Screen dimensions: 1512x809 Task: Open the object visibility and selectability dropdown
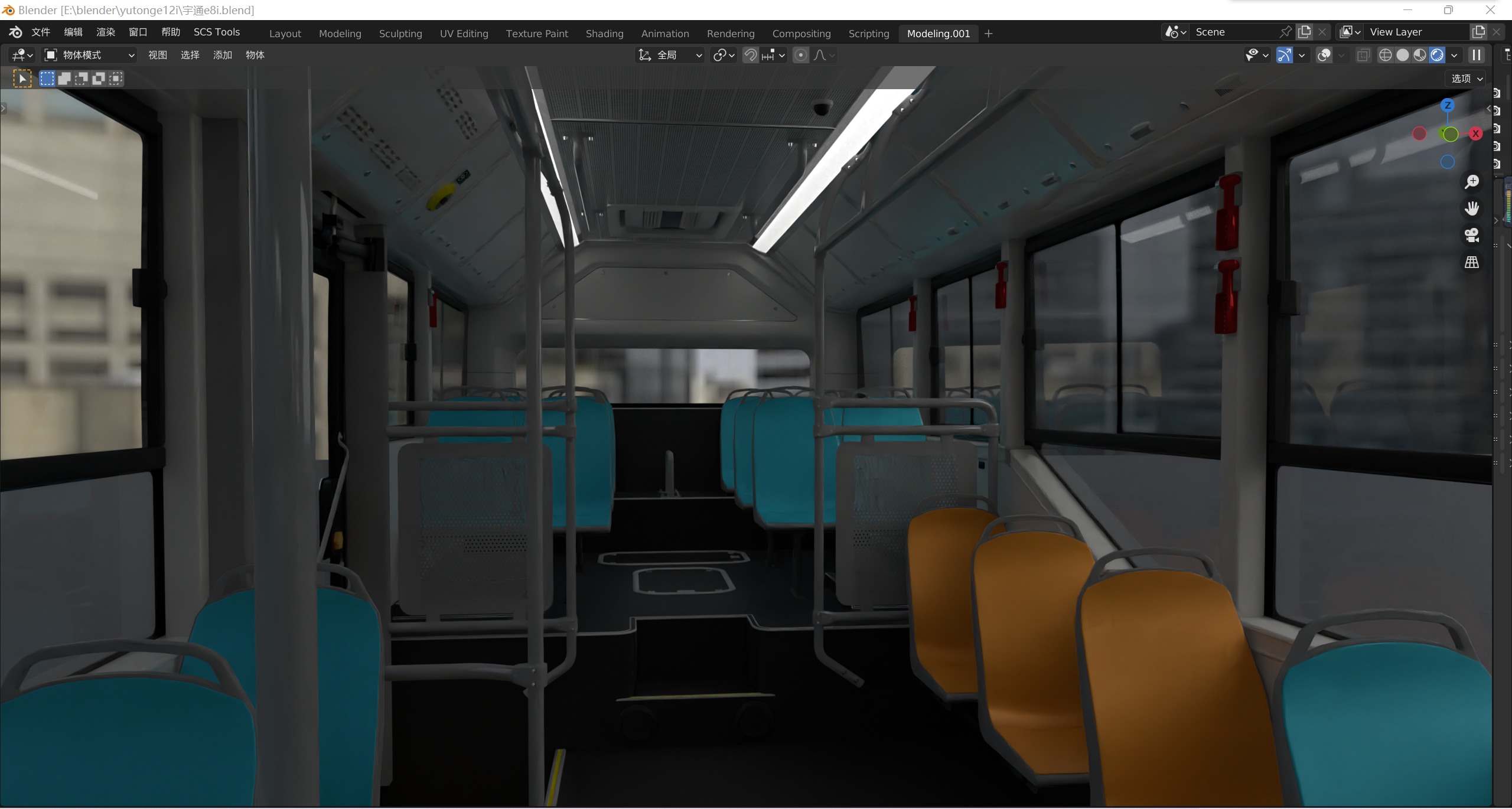tap(1257, 55)
